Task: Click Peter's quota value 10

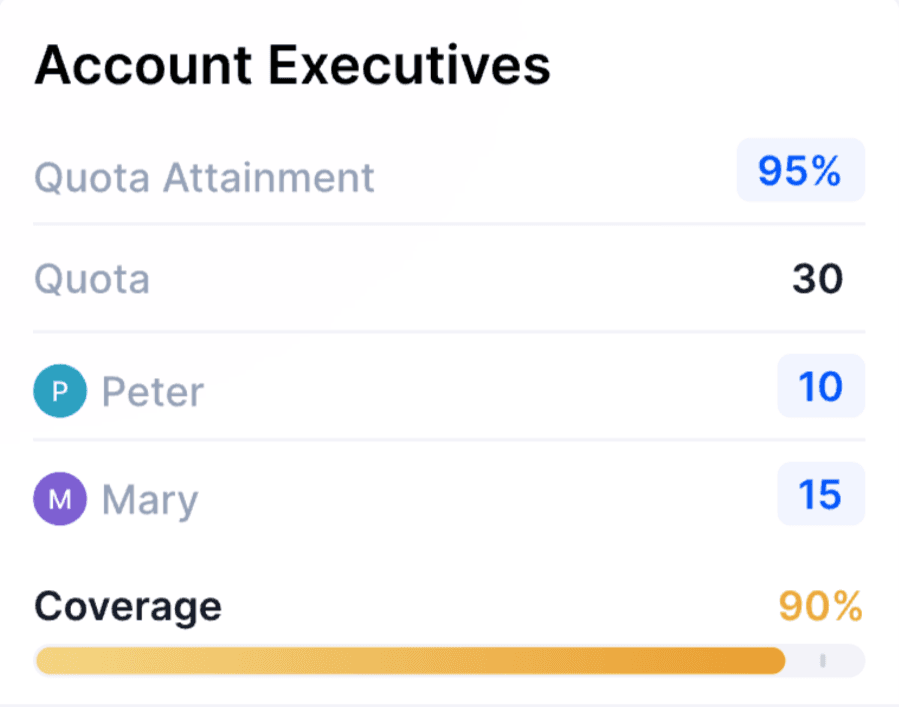Action: point(821,386)
